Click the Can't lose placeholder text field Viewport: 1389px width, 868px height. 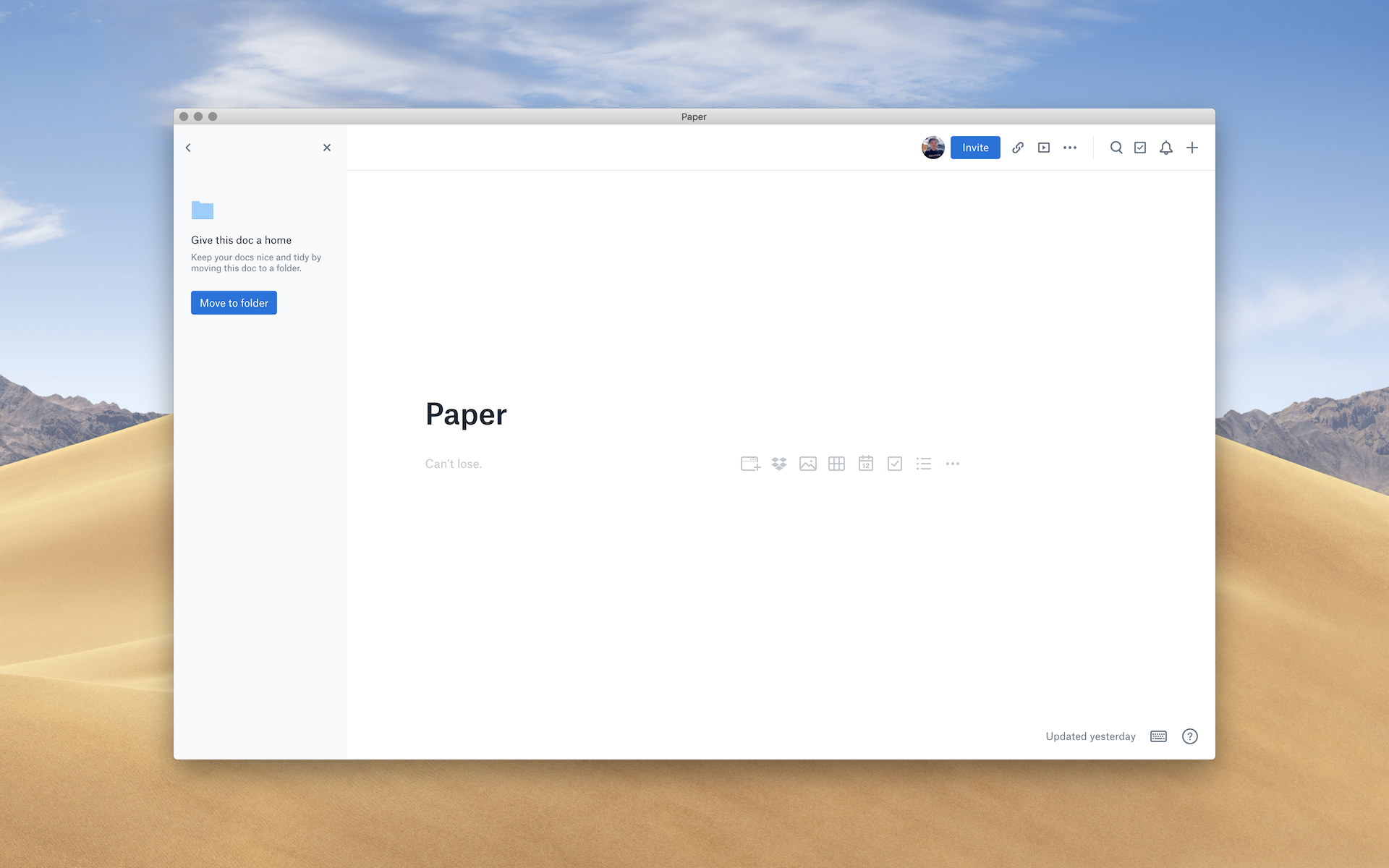tap(454, 464)
